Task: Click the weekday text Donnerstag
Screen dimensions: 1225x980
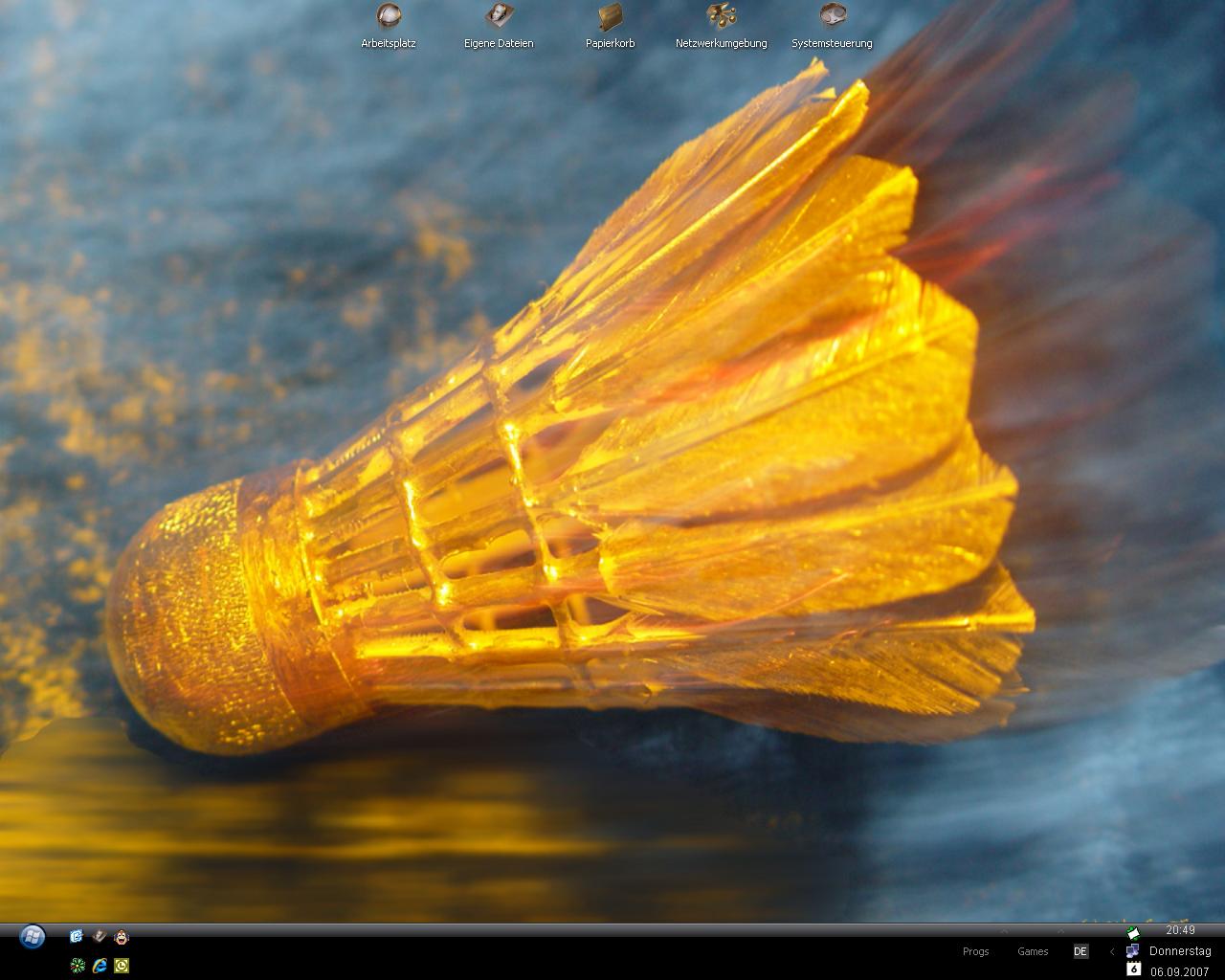Action: (x=1180, y=951)
